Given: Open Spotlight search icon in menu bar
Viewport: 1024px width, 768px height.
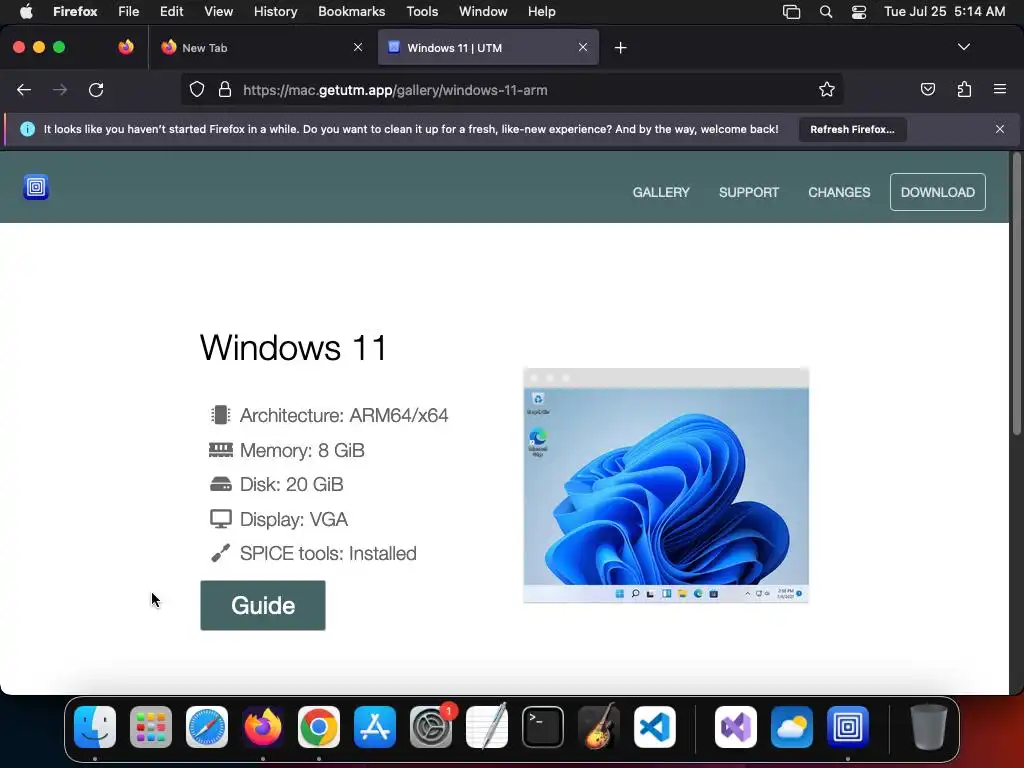Looking at the screenshot, I should click(x=826, y=12).
